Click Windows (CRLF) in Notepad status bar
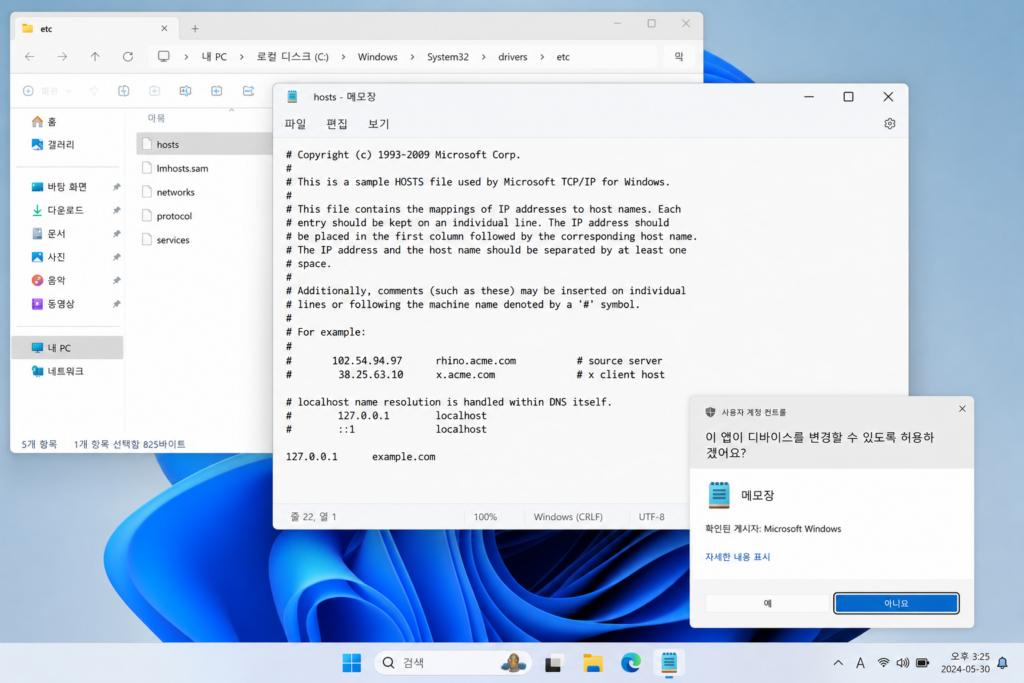 (x=568, y=516)
